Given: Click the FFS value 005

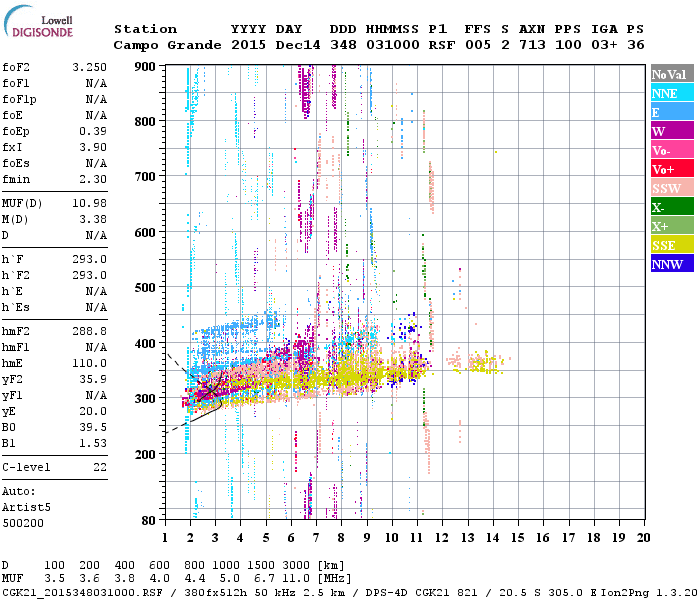Looking at the screenshot, I should click(478, 45).
